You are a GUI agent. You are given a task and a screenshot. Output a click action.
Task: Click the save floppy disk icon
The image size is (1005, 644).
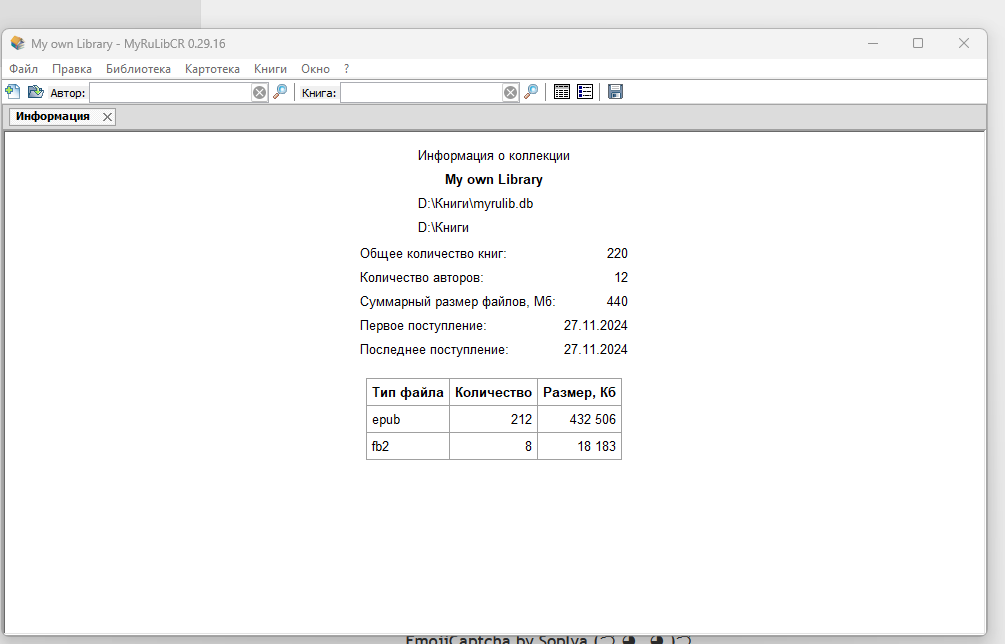(615, 92)
